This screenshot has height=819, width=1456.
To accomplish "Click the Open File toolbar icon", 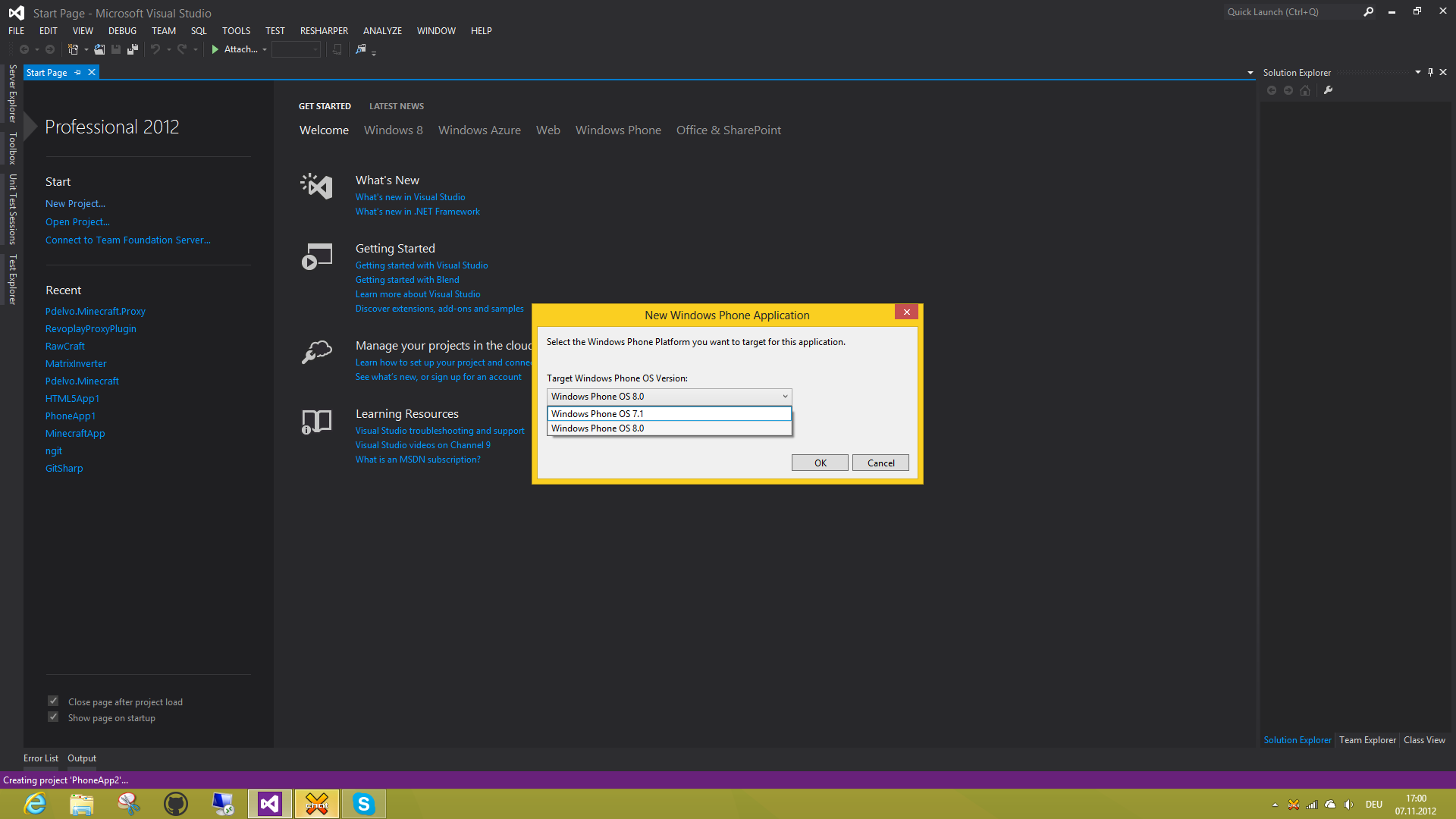I will (99, 49).
